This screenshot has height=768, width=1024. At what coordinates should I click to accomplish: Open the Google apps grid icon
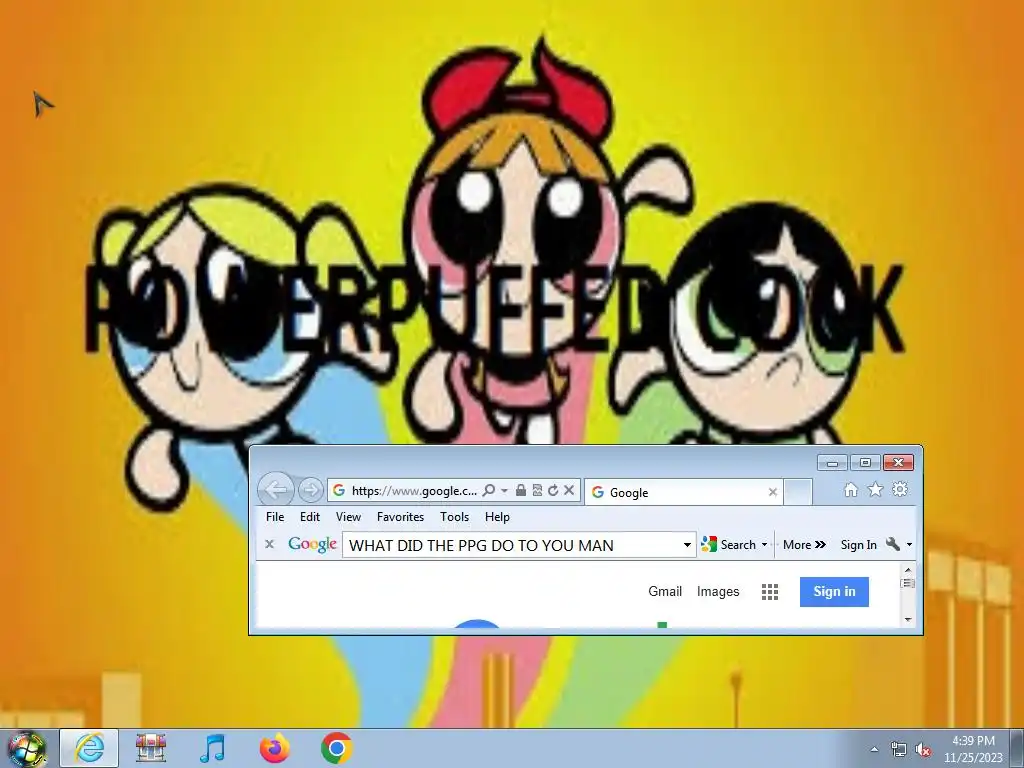click(770, 592)
